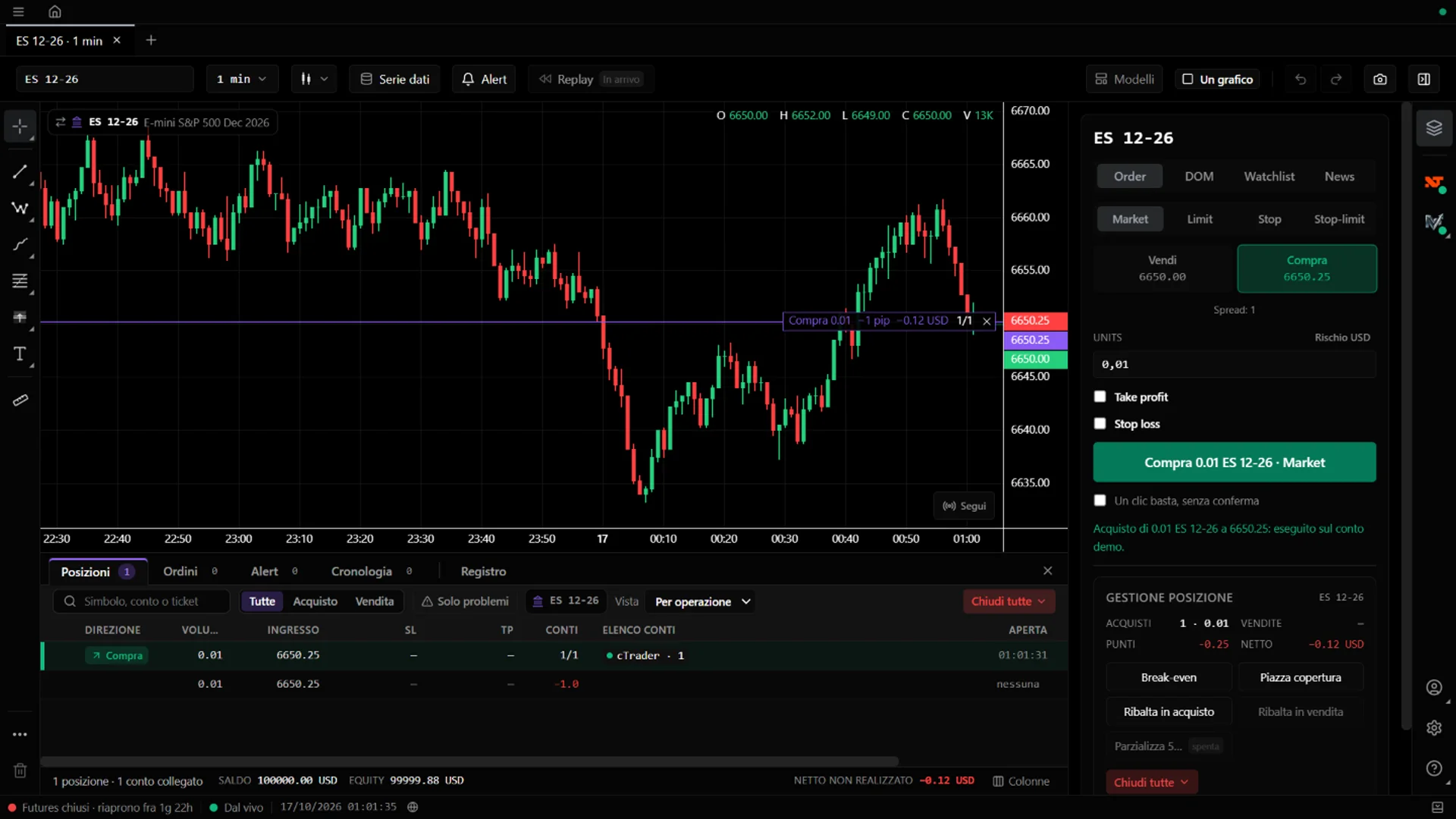This screenshot has height=819, width=1456.
Task: Open the Registro tab
Action: [483, 571]
